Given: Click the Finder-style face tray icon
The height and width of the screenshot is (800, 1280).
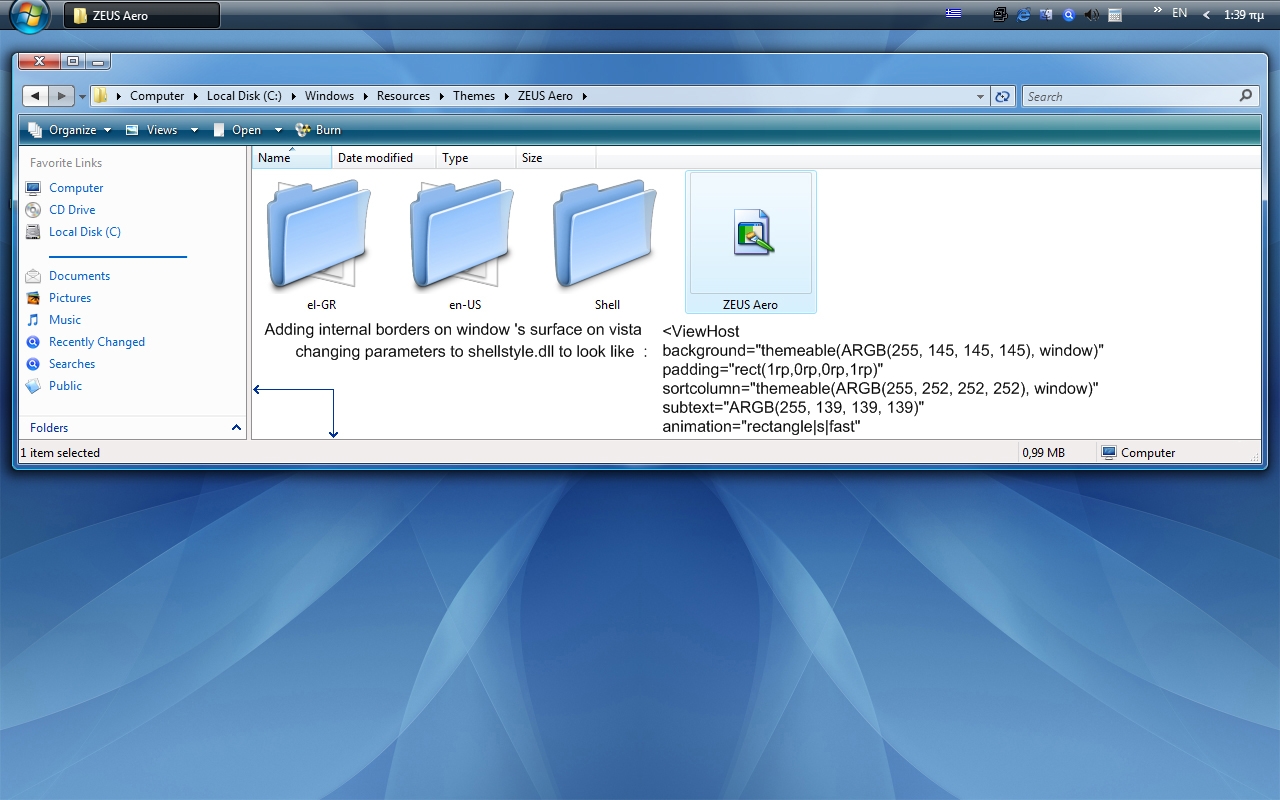Looking at the screenshot, I should pyautogui.click(x=1046, y=14).
